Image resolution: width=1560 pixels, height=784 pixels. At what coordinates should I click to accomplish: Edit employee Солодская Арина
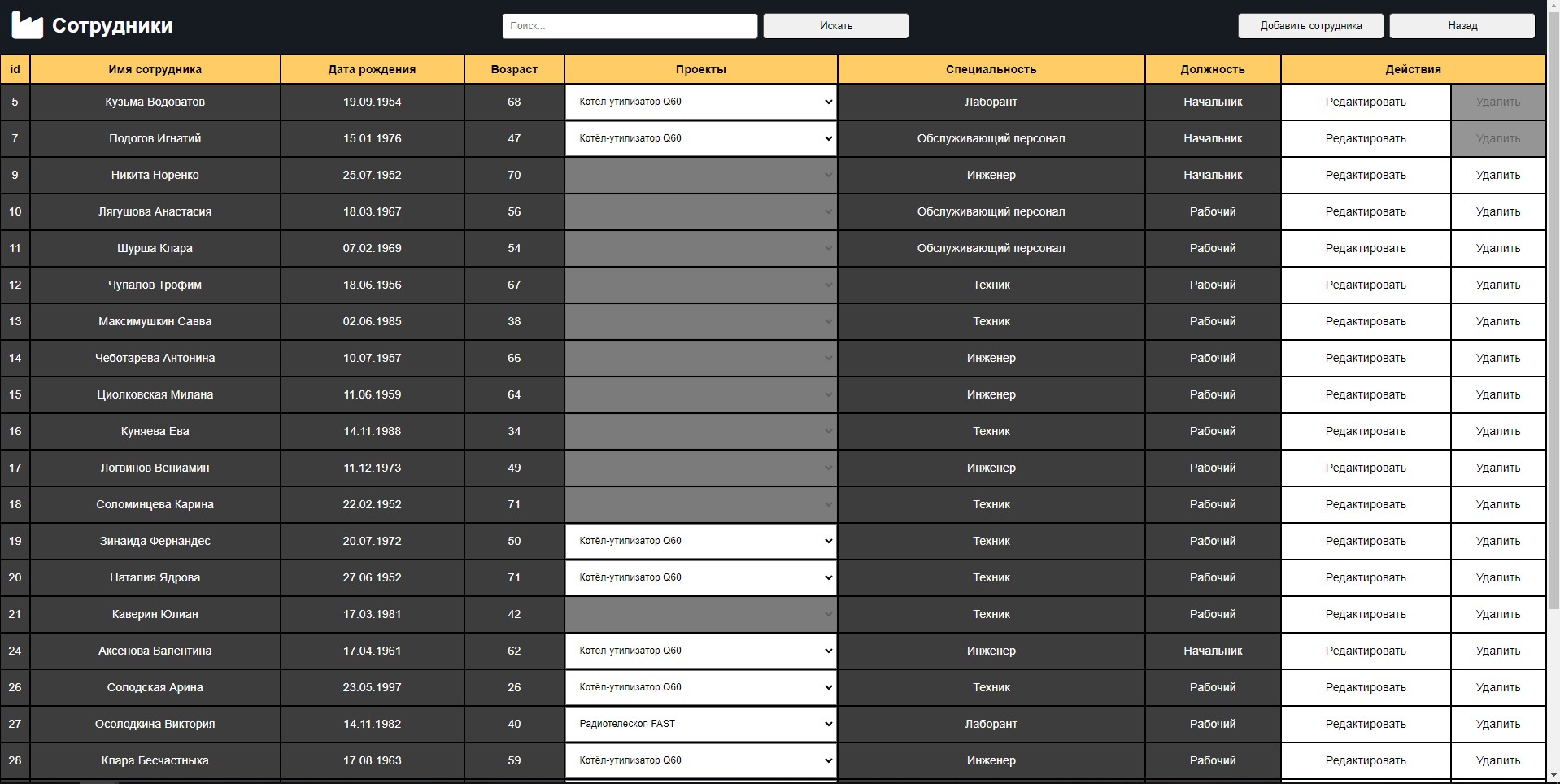(x=1366, y=688)
